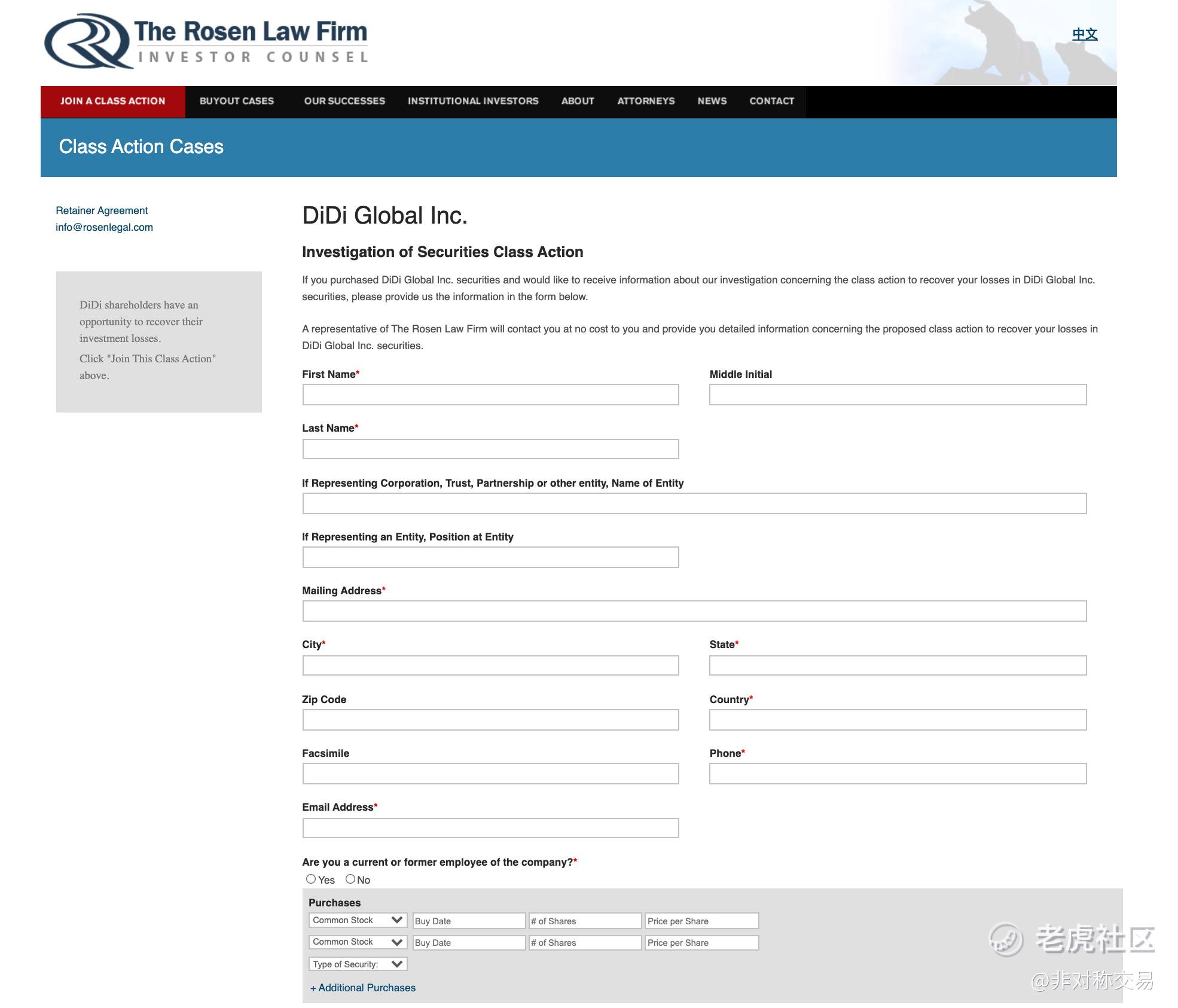Open the Attorneys menu item
Viewport: 1178px width, 1008px height.
(646, 101)
